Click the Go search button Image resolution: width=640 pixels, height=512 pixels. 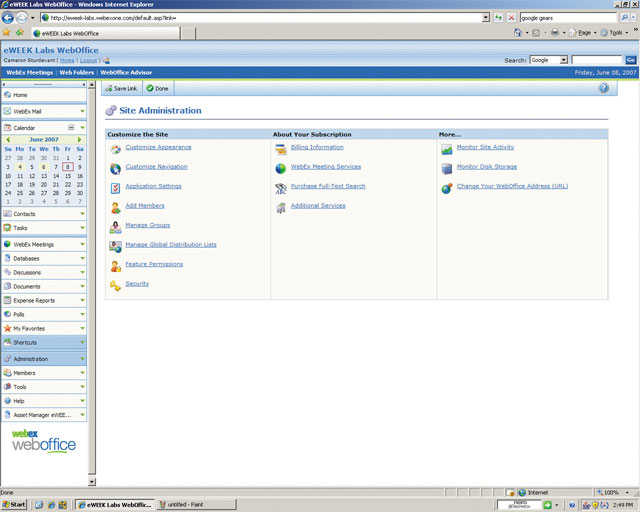click(631, 60)
